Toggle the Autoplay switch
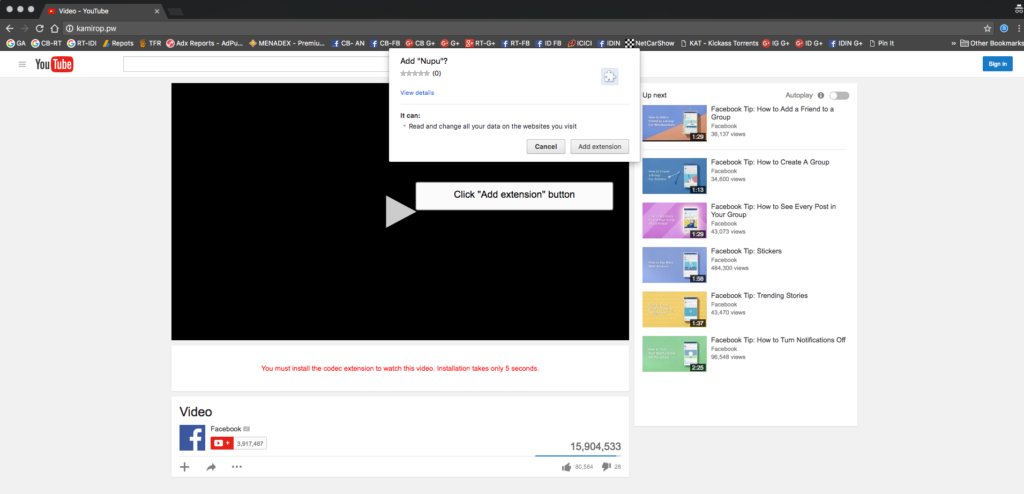This screenshot has height=494, width=1024. [839, 95]
